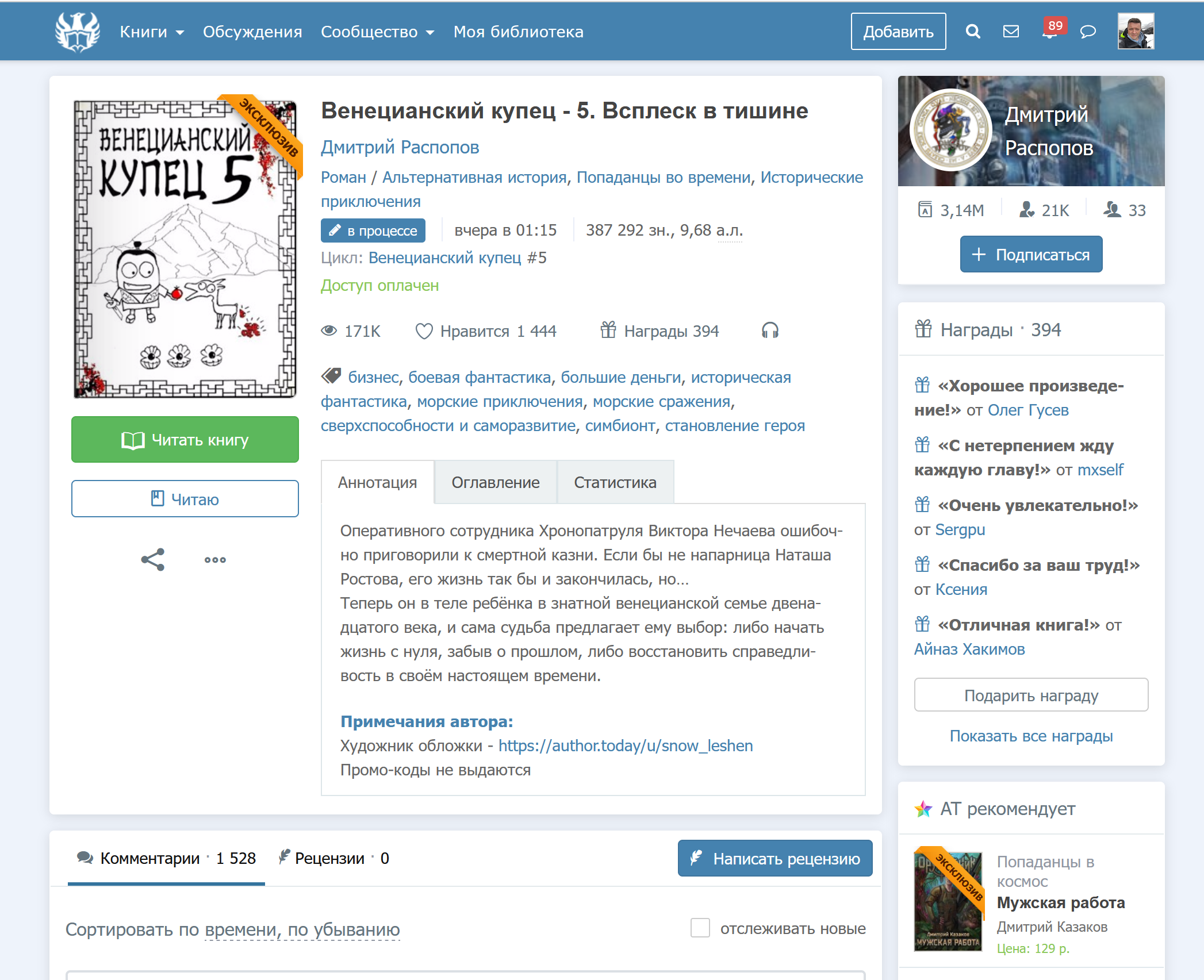Open the chat bubble icon in header
This screenshot has height=980, width=1204.
click(x=1088, y=32)
